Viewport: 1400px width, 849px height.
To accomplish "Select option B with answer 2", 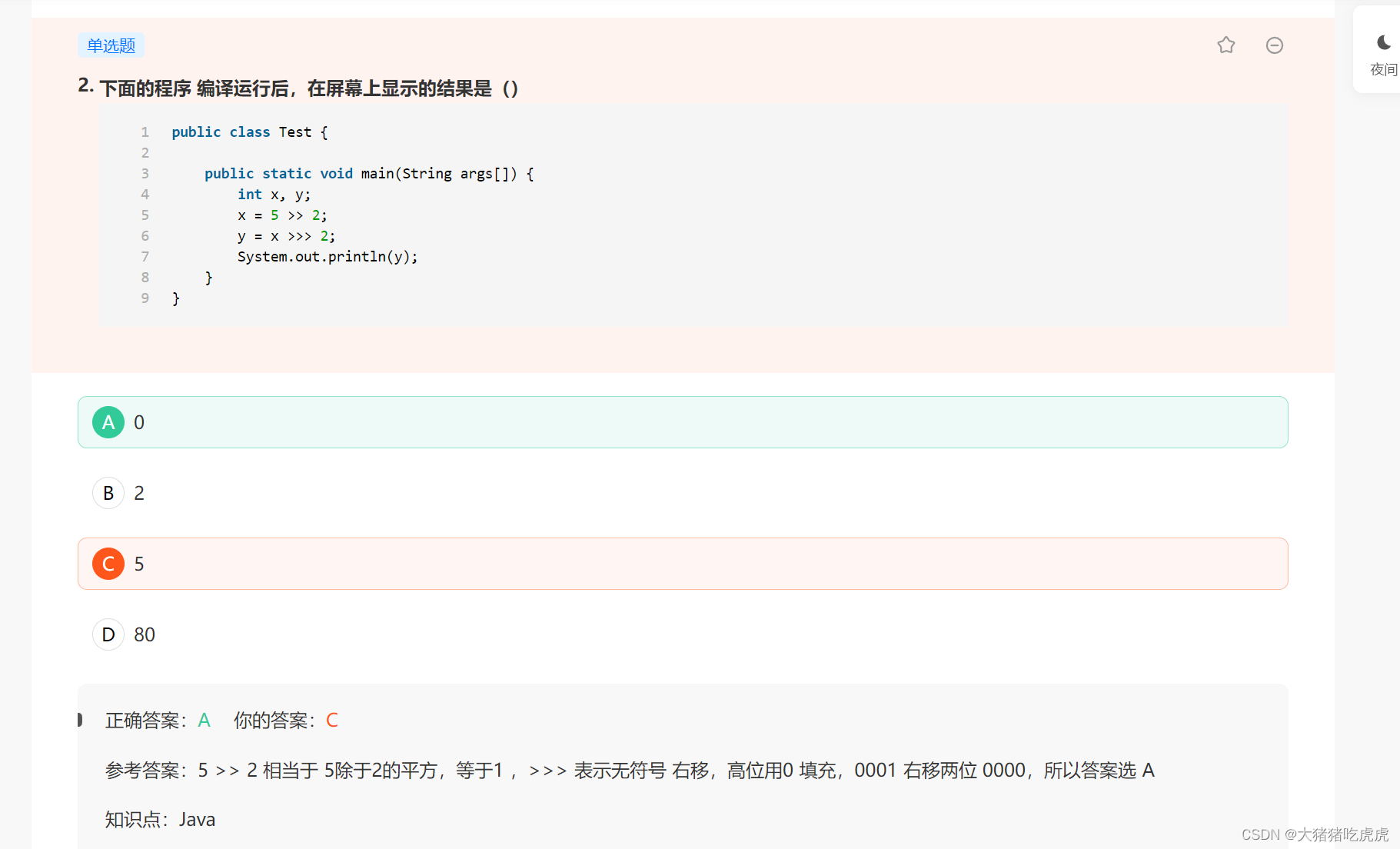I will click(683, 493).
